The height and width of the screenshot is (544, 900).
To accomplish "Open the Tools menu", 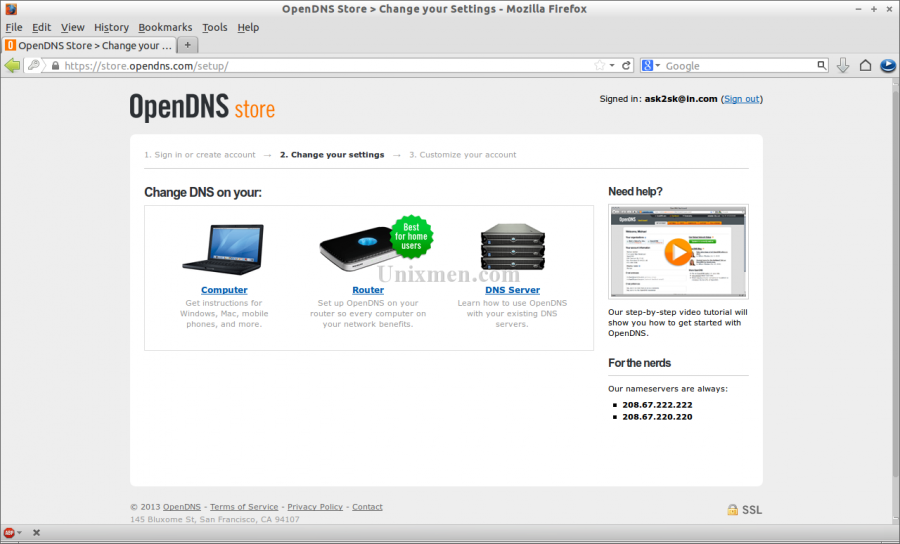I will (215, 27).
